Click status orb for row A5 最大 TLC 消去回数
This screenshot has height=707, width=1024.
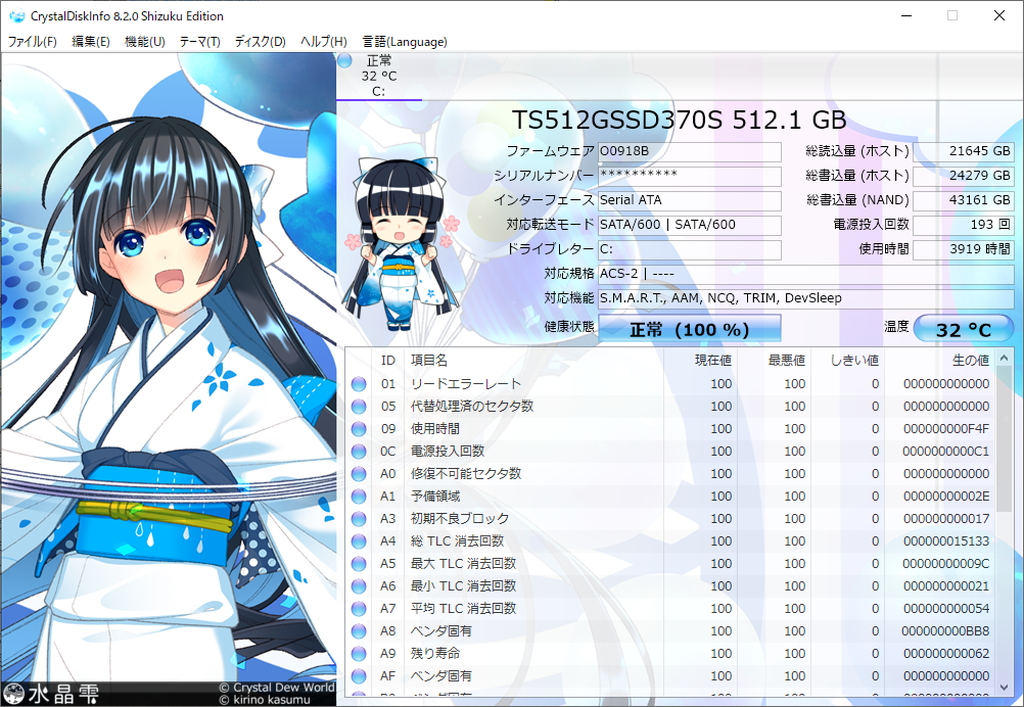(x=359, y=564)
